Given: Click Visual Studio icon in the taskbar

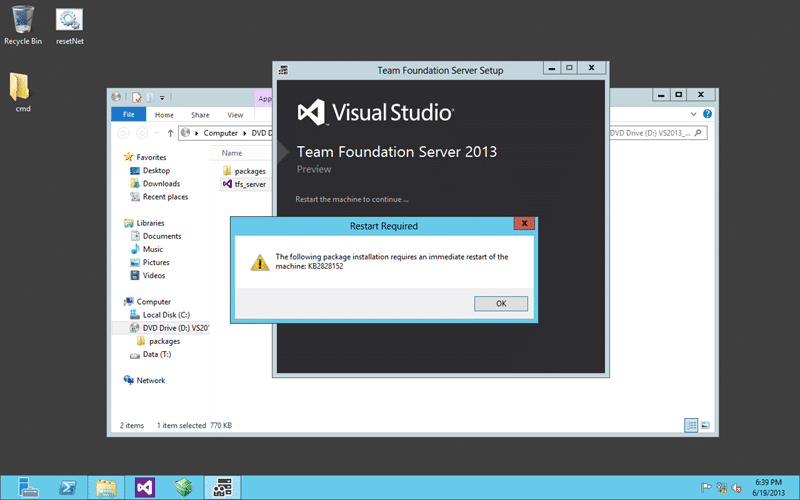Looking at the screenshot, I should (145, 487).
